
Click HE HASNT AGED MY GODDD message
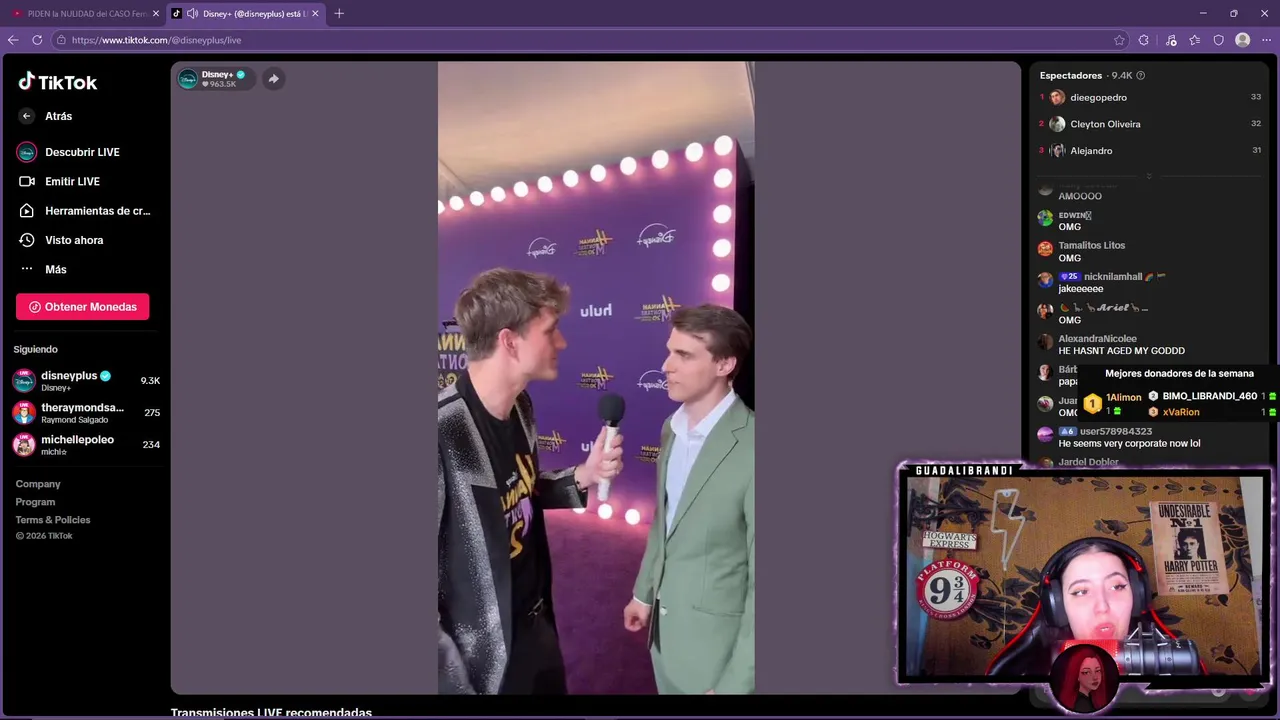pyautogui.click(x=1121, y=351)
